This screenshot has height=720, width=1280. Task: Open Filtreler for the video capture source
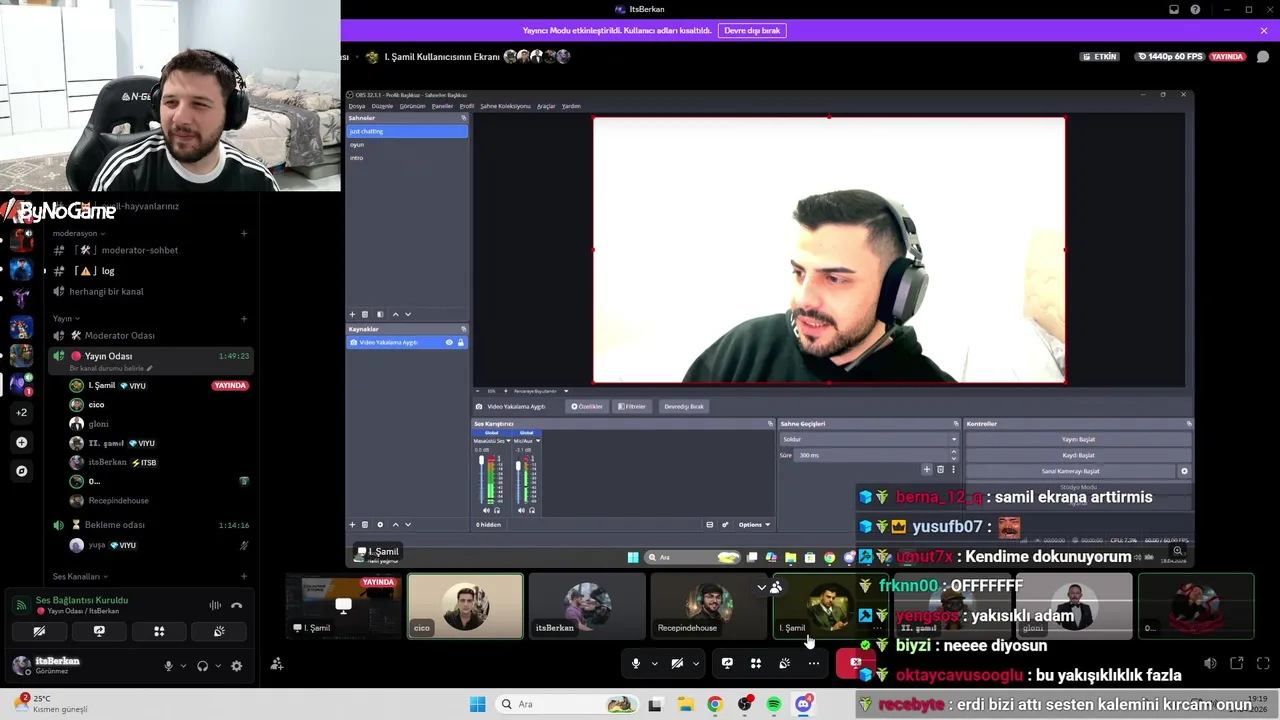coord(631,406)
